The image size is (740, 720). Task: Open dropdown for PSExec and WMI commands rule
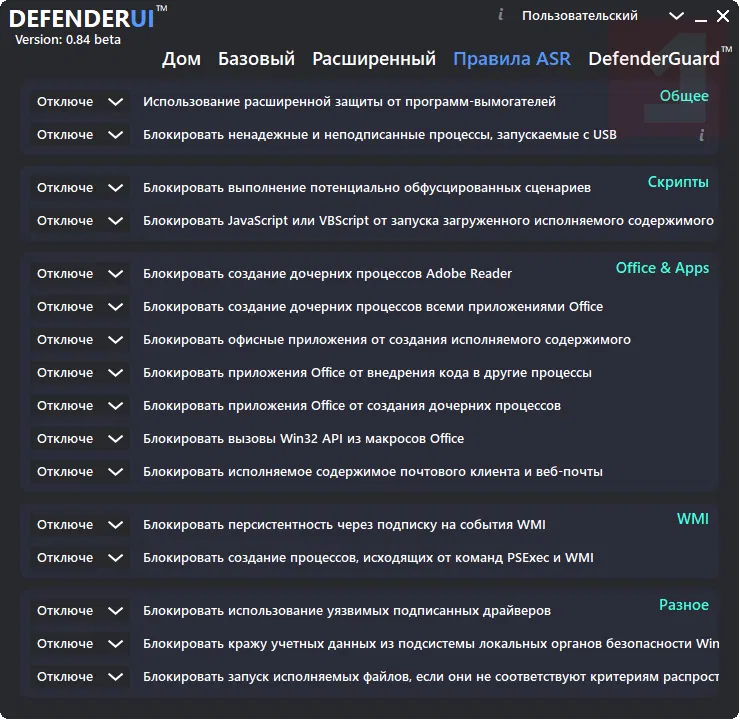click(80, 558)
